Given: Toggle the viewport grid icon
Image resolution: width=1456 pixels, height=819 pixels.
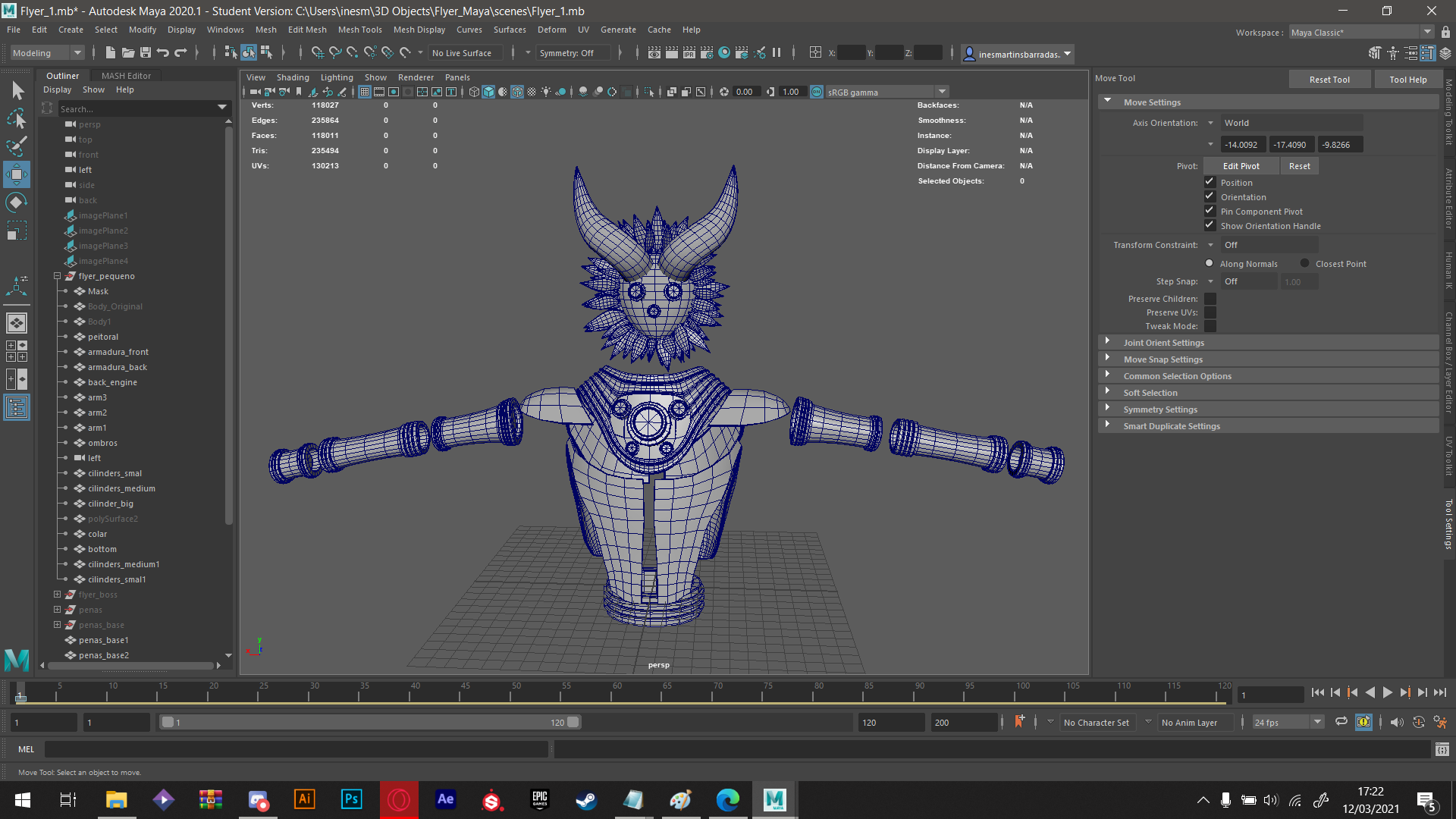Looking at the screenshot, I should (365, 92).
